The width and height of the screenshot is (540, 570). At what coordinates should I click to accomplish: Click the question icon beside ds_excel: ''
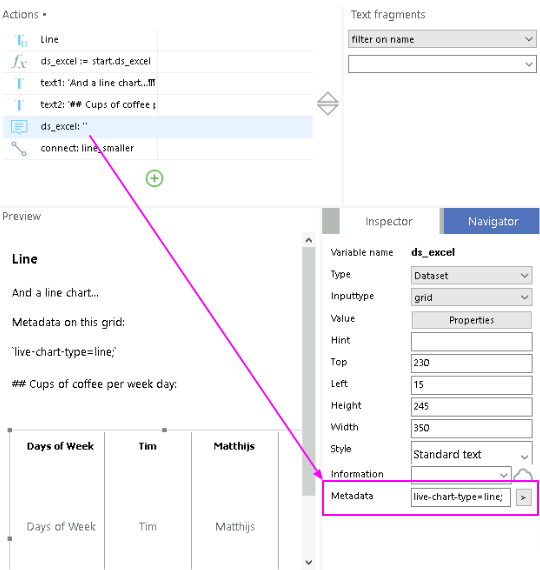(x=19, y=127)
